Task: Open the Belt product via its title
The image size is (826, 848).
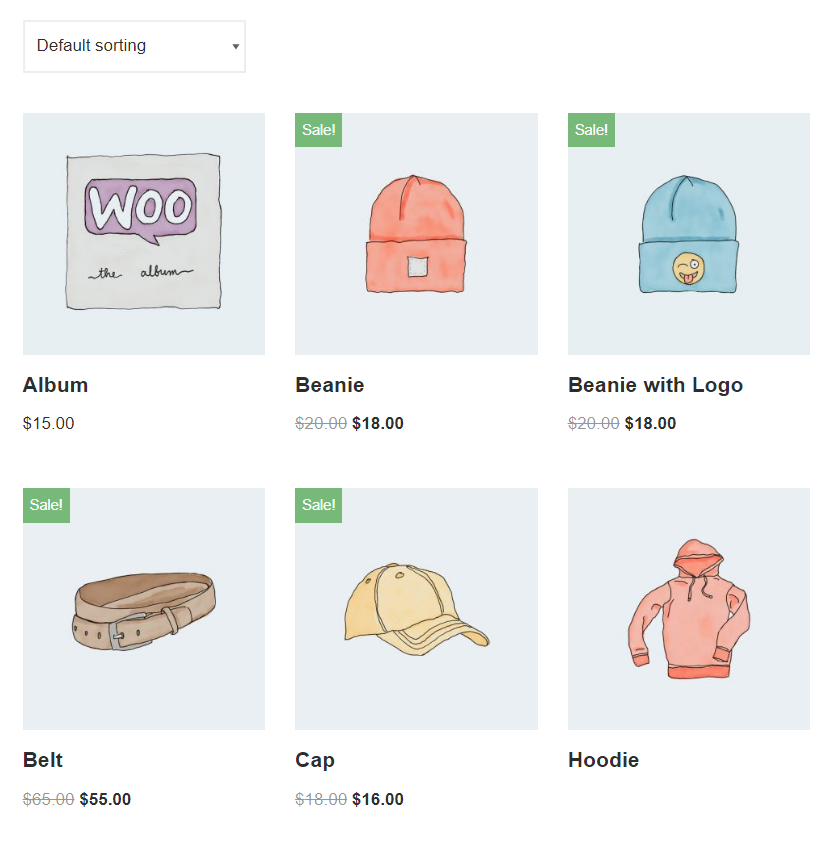Action: (x=42, y=760)
